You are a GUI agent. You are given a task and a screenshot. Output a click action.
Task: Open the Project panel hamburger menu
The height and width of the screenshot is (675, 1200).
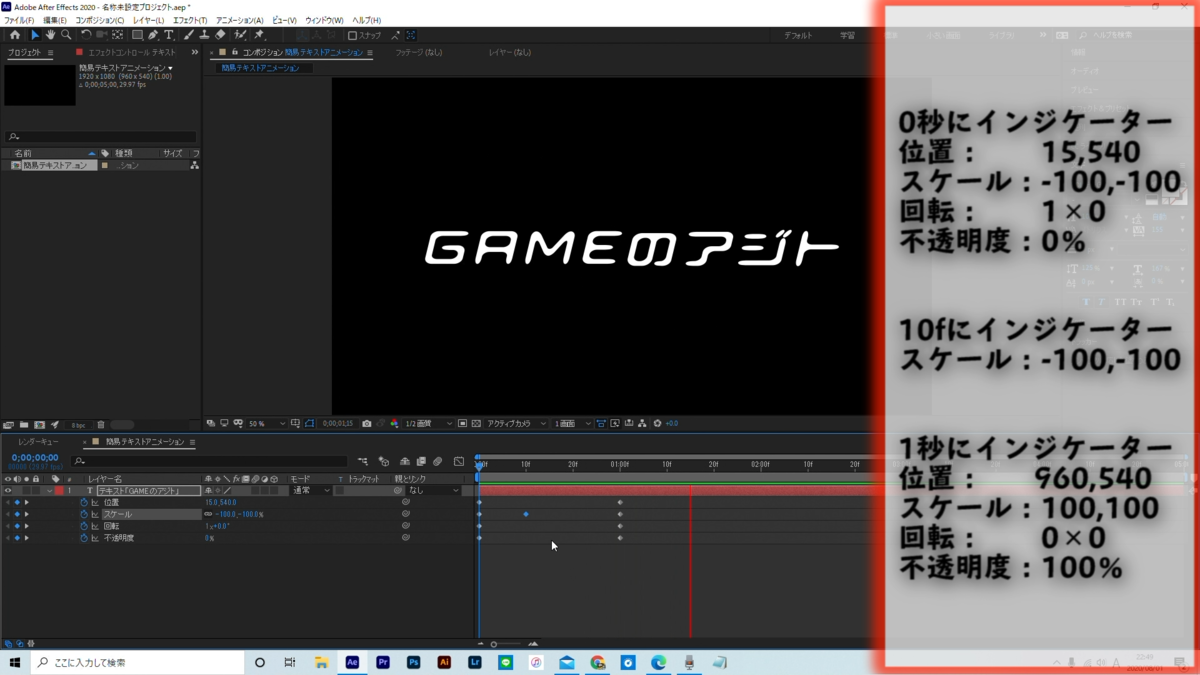tap(50, 53)
